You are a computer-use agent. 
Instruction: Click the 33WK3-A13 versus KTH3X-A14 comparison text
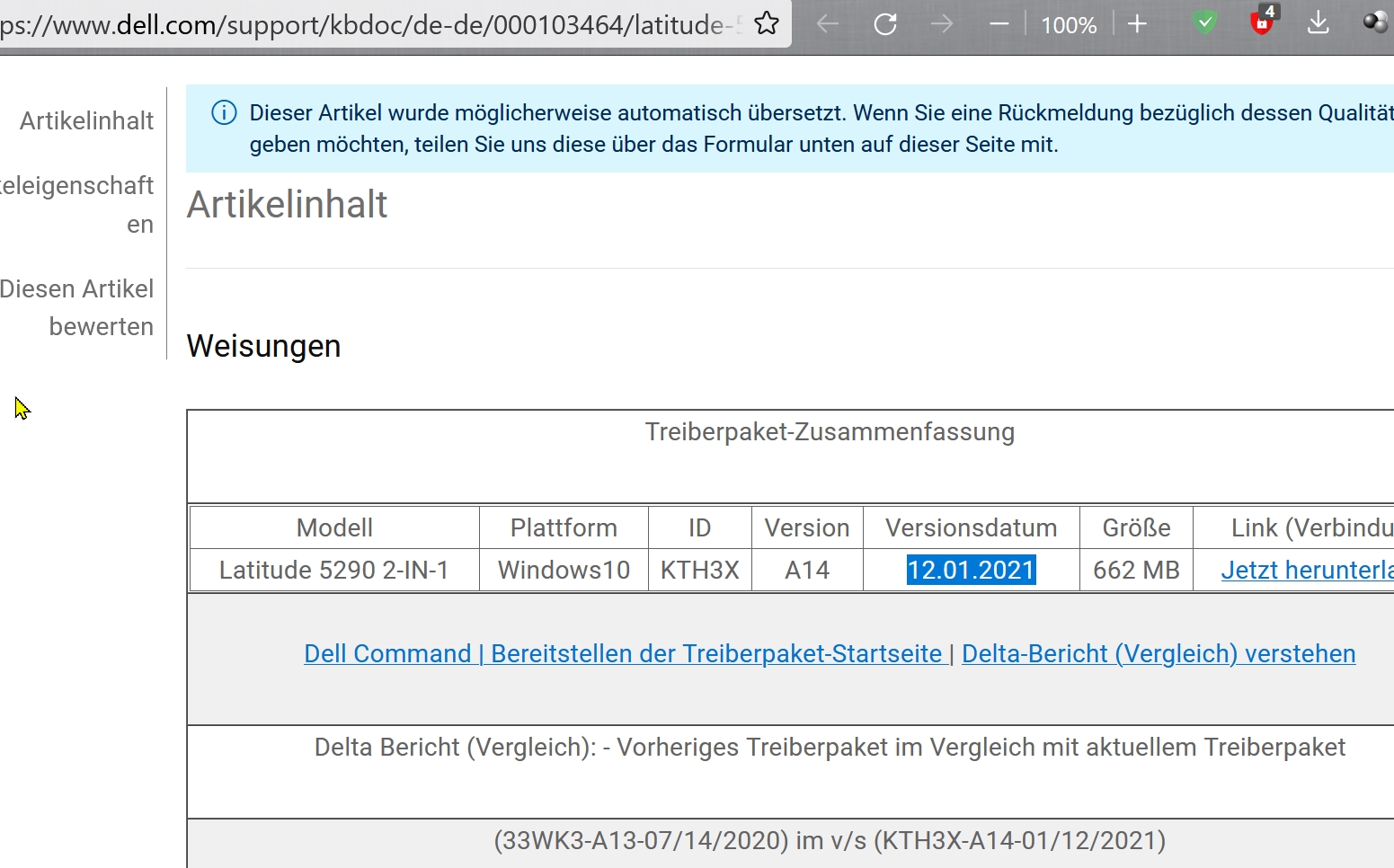[830, 840]
